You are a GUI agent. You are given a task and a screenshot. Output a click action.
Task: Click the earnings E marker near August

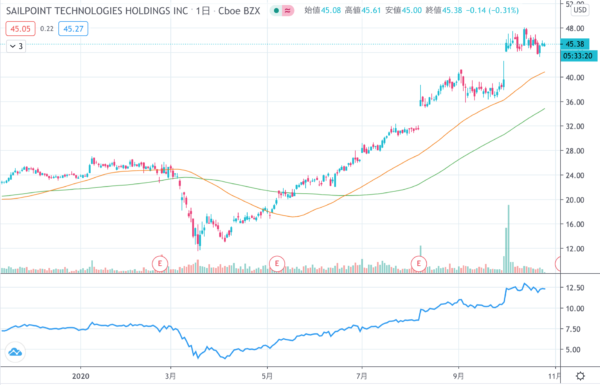coord(419,263)
